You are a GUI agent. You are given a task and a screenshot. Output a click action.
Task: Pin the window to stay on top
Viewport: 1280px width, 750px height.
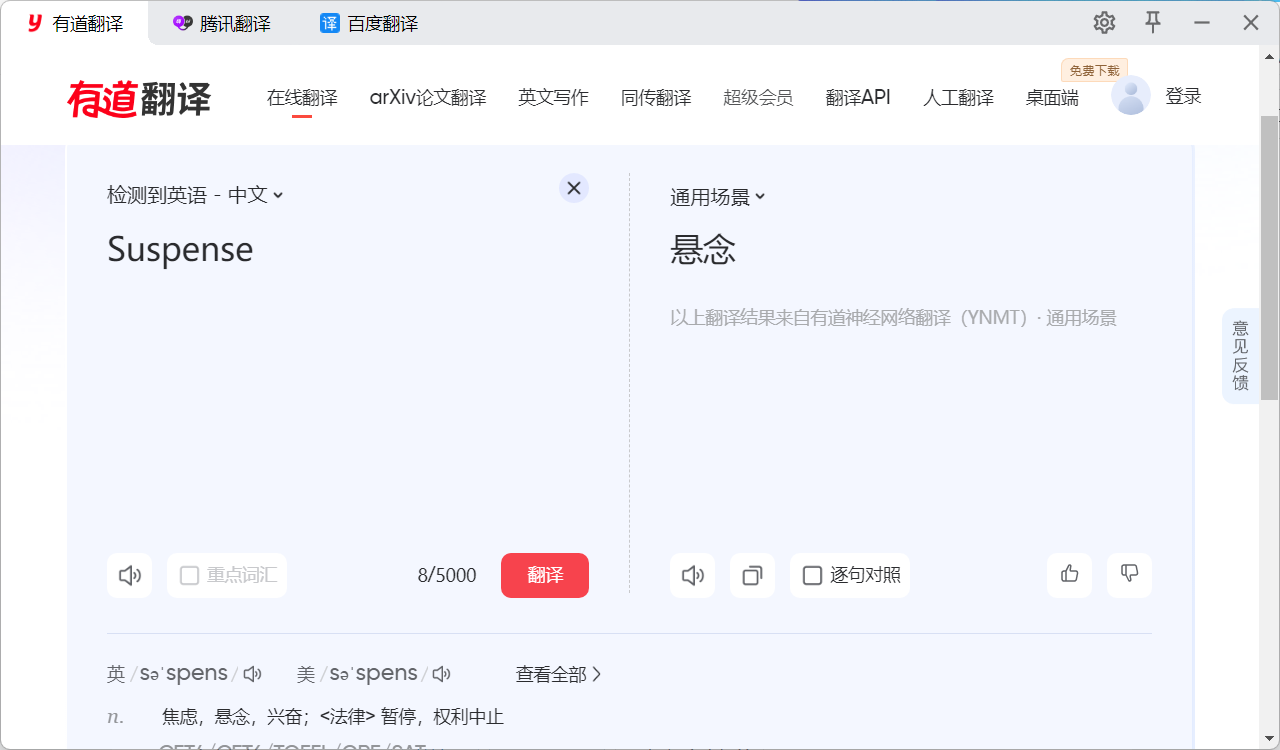click(x=1153, y=22)
